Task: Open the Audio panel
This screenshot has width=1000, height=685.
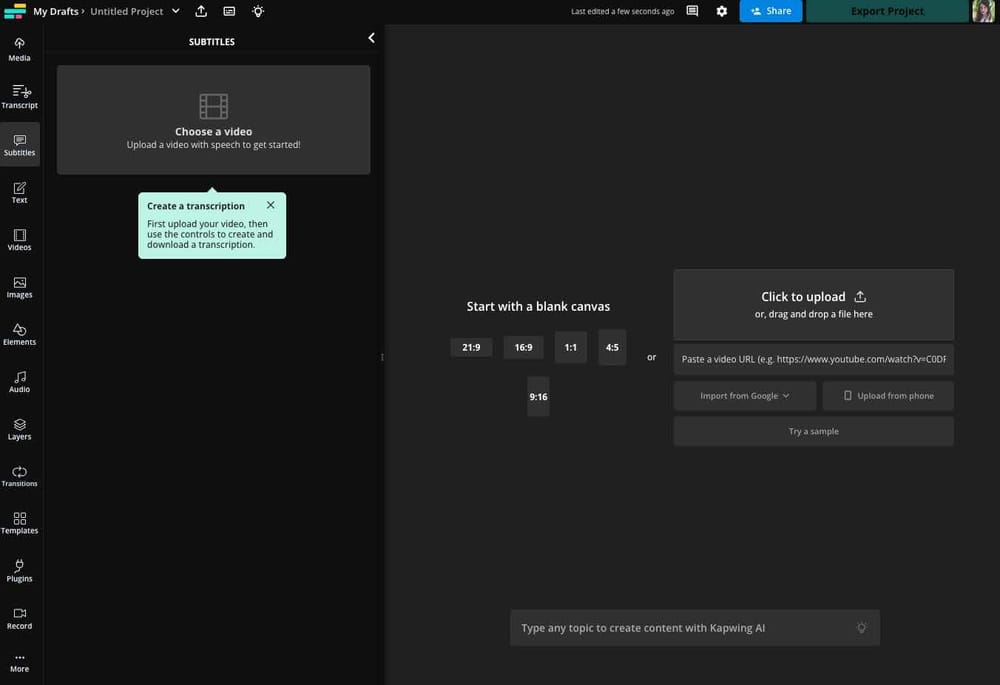Action: coord(19,381)
